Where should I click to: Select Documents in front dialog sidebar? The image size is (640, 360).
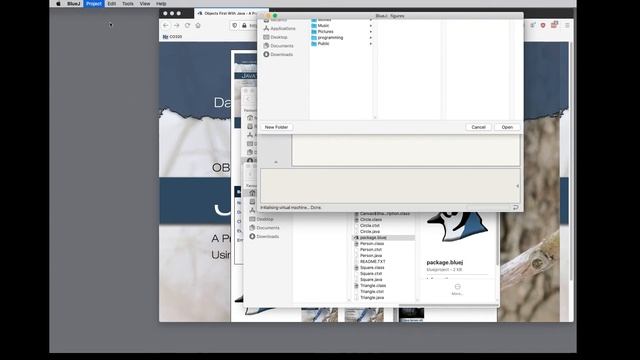[x=278, y=46]
